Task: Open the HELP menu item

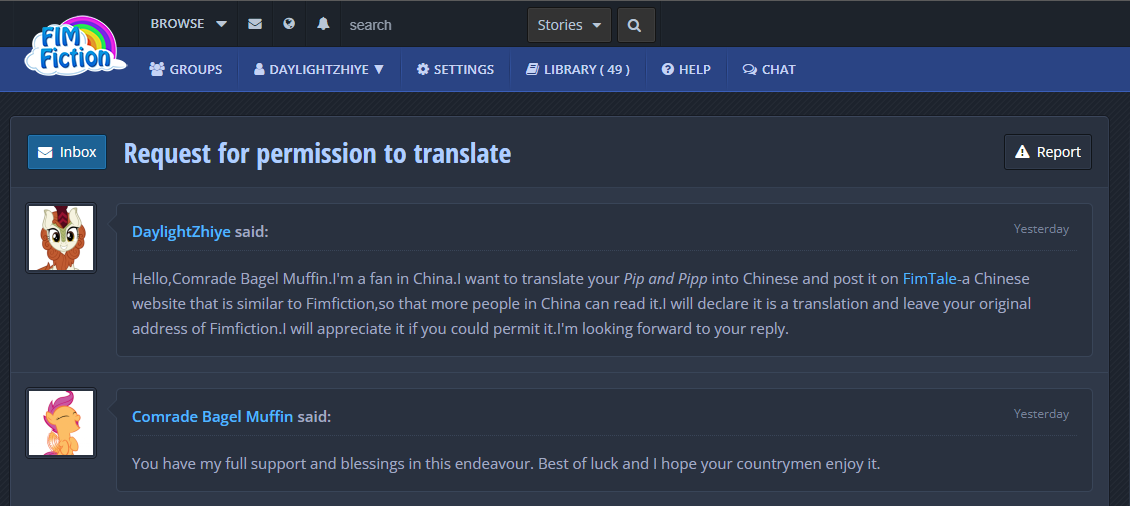Action: pyautogui.click(x=685, y=70)
